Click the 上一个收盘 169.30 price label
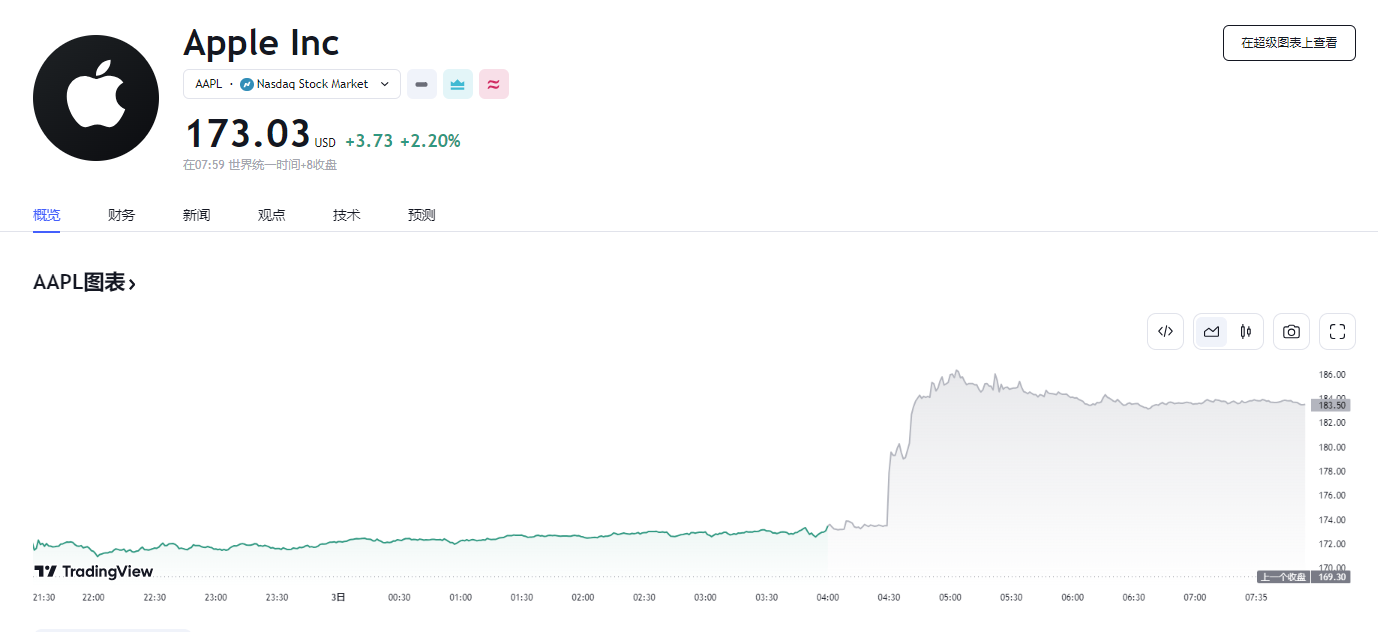The height and width of the screenshot is (632, 1378). pyautogui.click(x=1303, y=577)
